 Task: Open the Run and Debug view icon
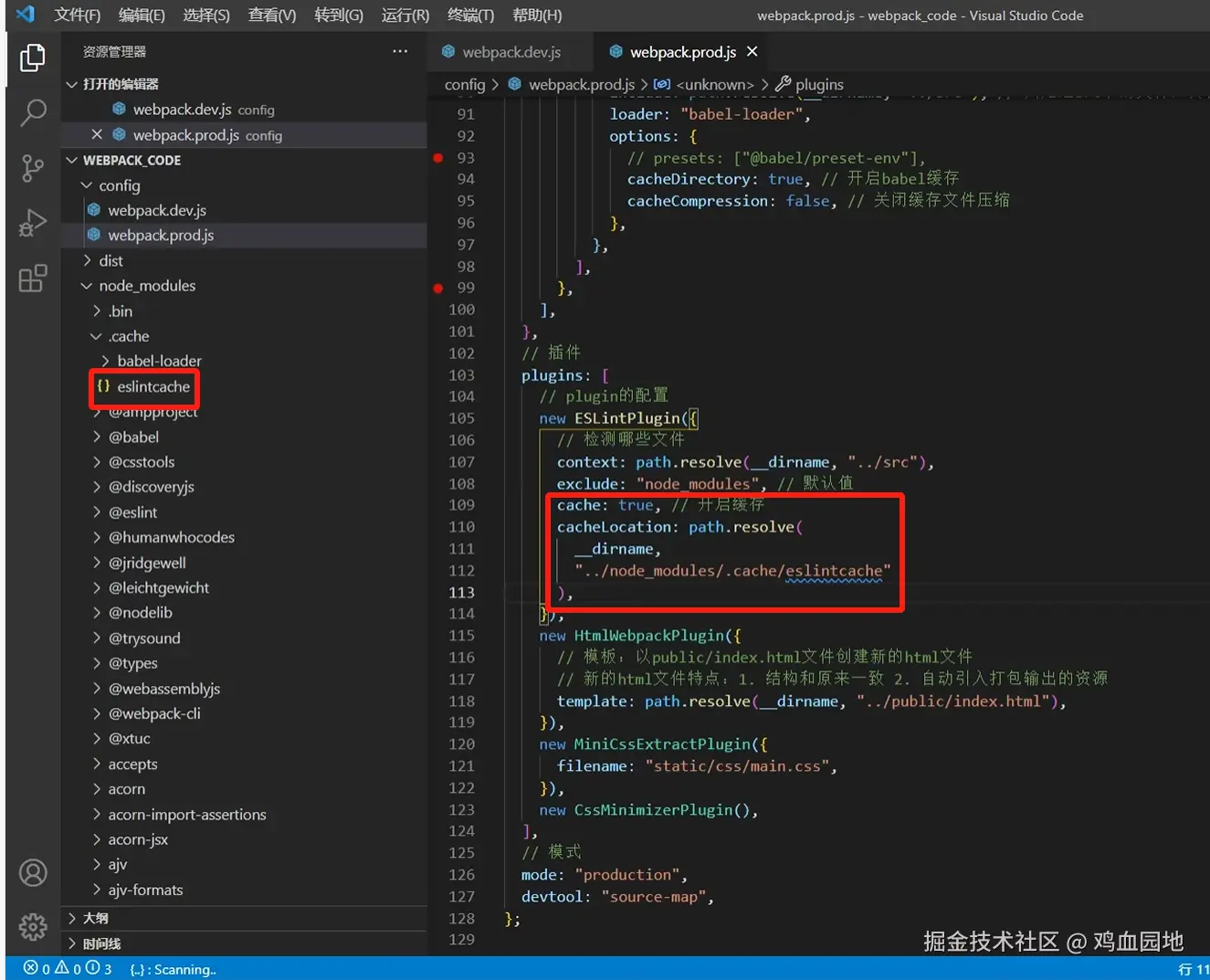coord(33,223)
